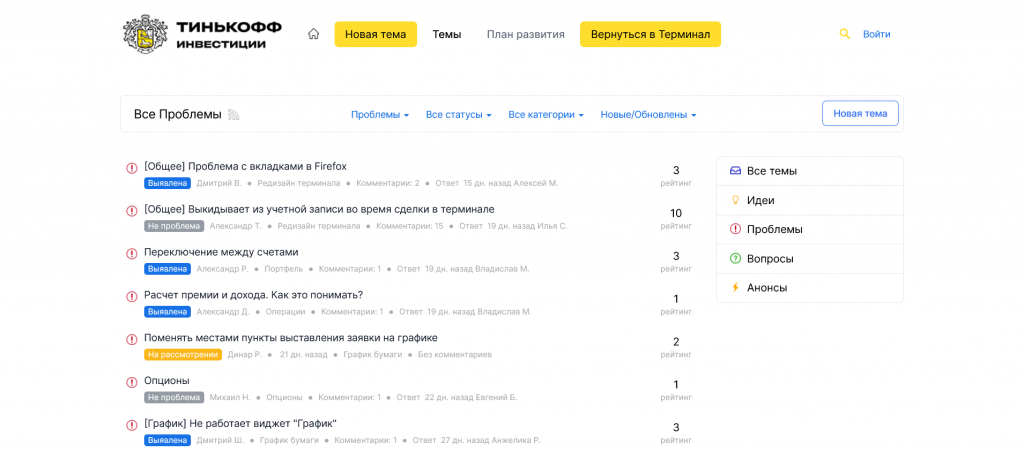Click lightbulb icon next to Идеи
The width and height of the screenshot is (1024, 451).
735,200
